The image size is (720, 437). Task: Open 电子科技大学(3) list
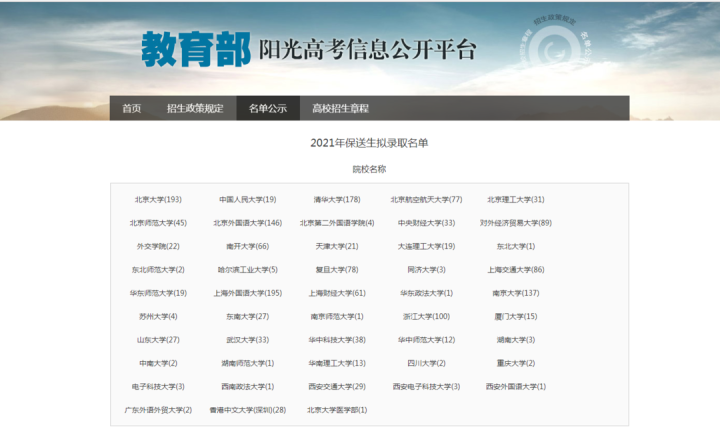(158, 387)
